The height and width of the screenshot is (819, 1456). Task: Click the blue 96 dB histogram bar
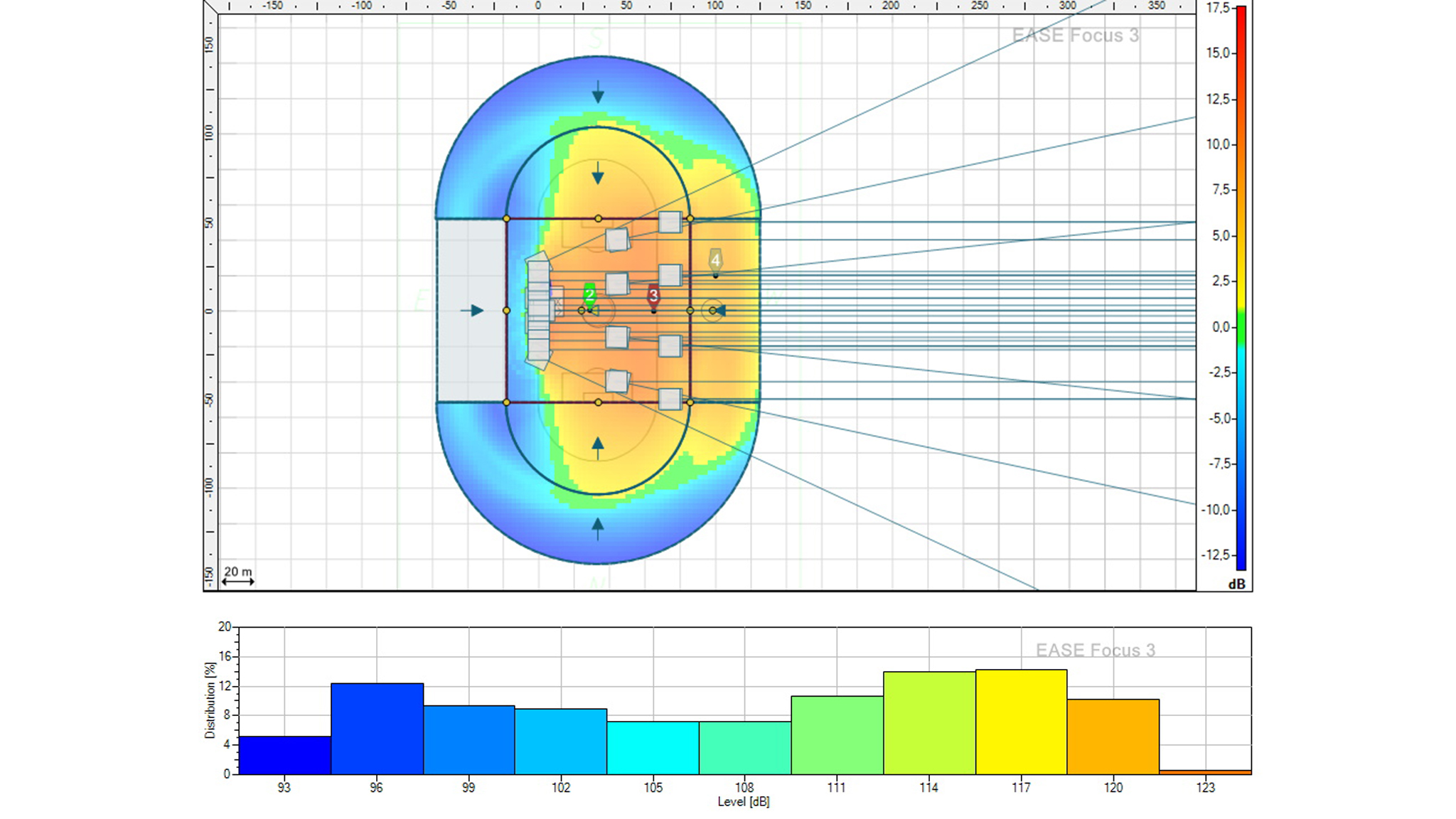click(x=377, y=729)
